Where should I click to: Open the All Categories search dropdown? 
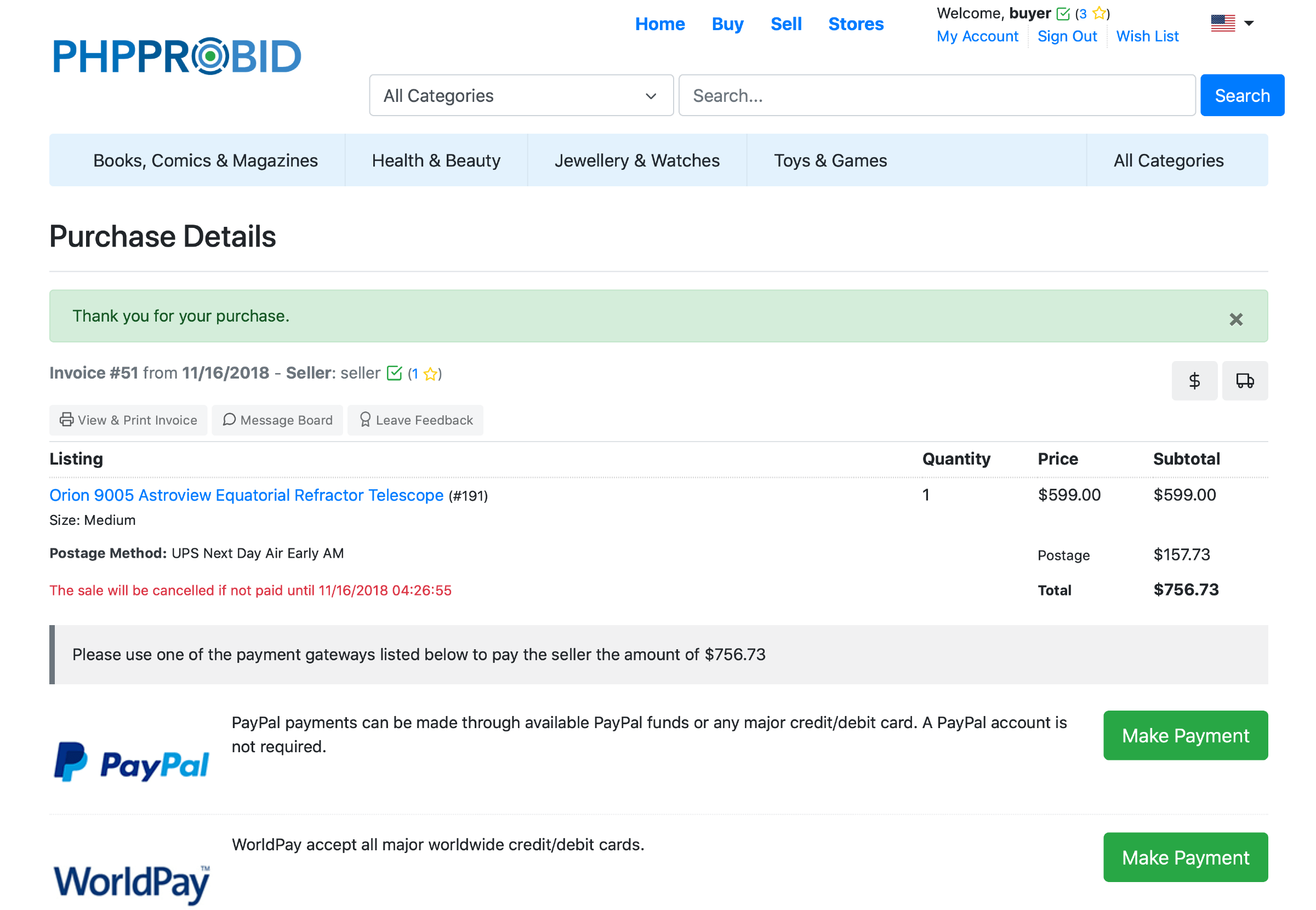click(521, 95)
